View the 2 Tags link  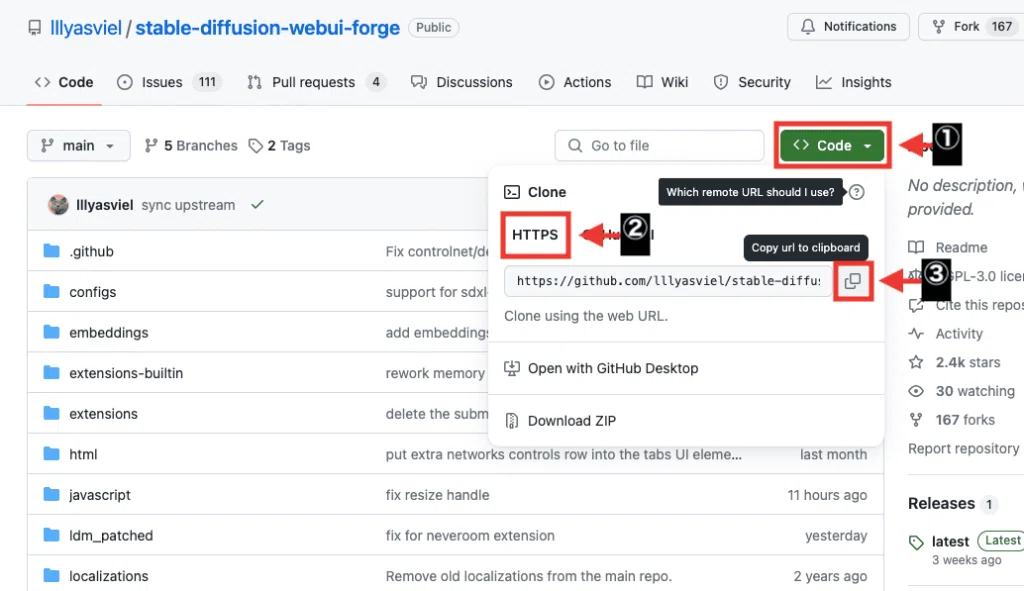coord(279,146)
